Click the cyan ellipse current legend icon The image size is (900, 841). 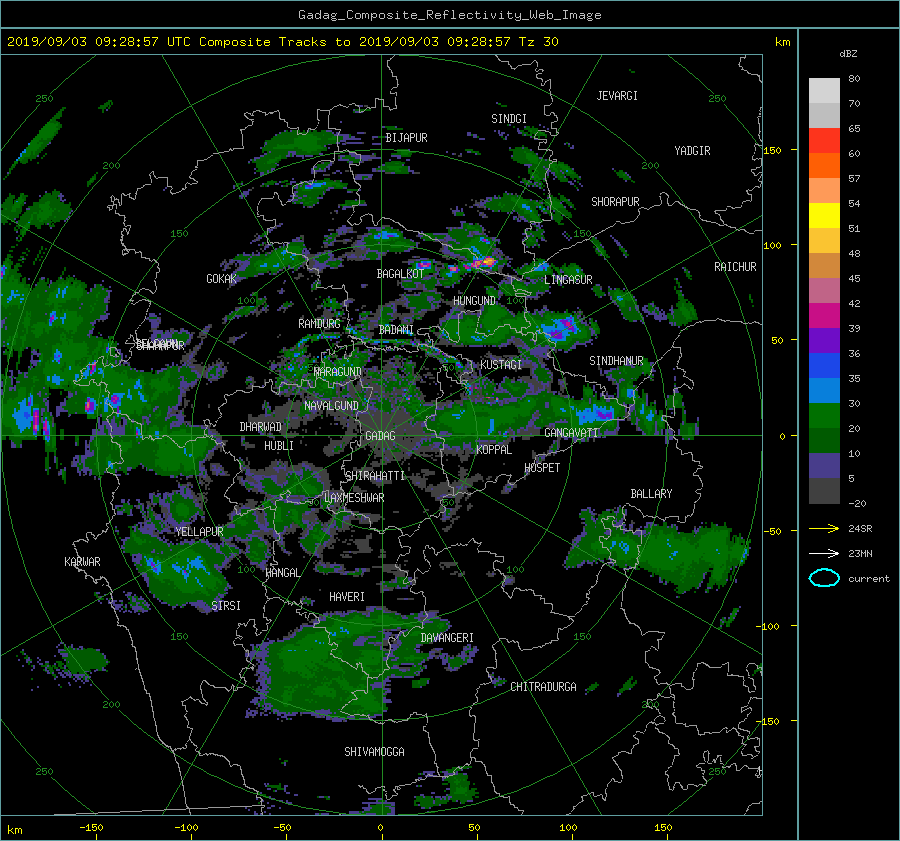824,578
